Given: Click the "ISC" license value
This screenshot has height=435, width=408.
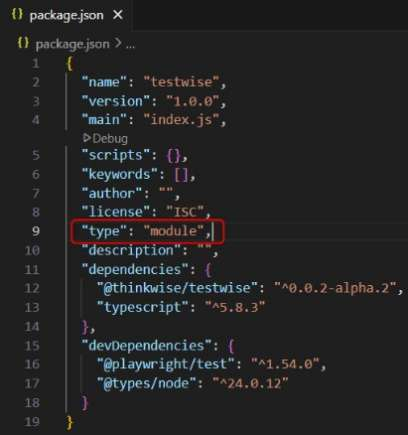Looking at the screenshot, I should click(185, 212).
